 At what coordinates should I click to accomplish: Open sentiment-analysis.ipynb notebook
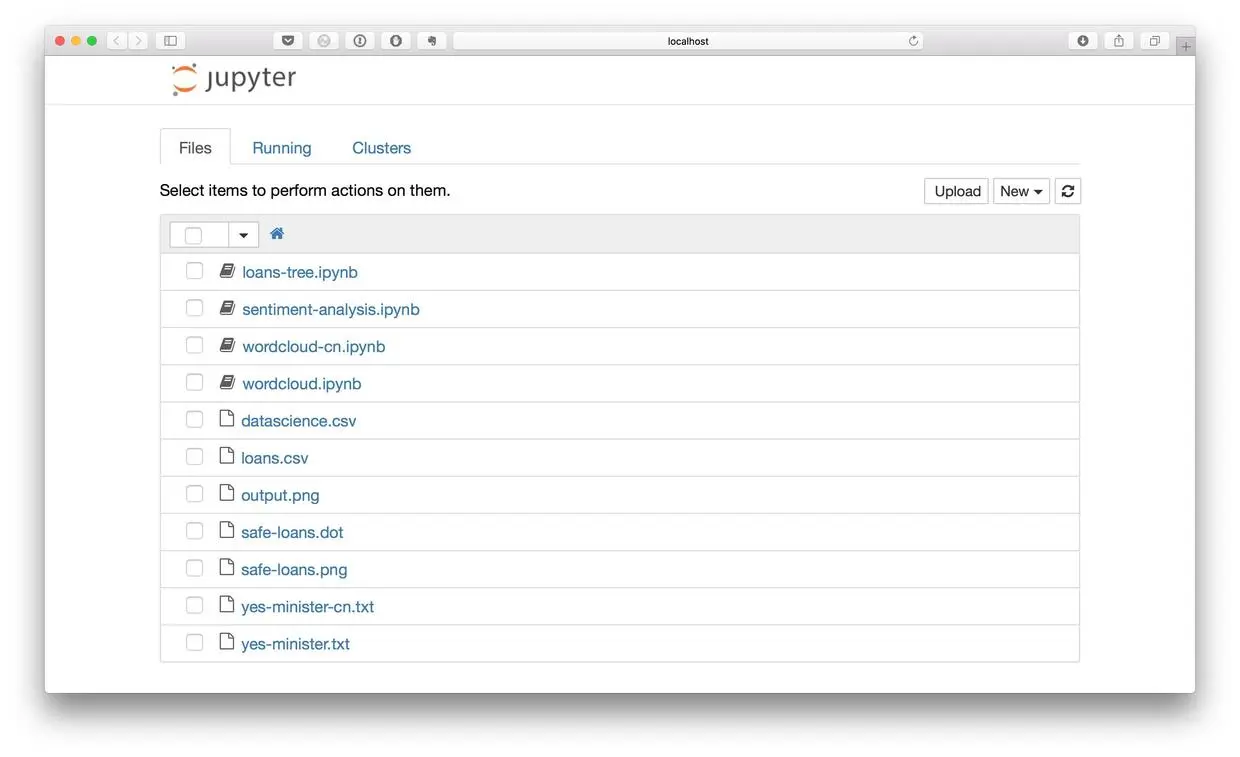tap(331, 309)
